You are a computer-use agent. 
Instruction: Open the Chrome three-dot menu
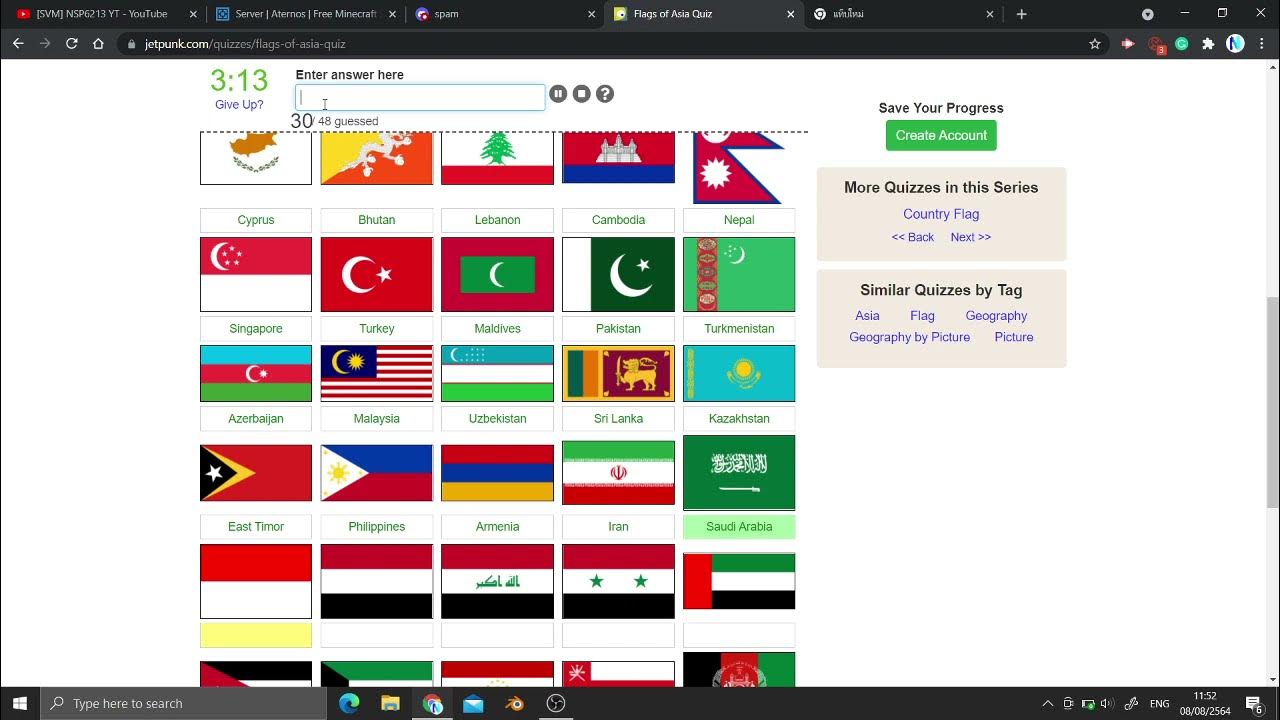(1261, 44)
